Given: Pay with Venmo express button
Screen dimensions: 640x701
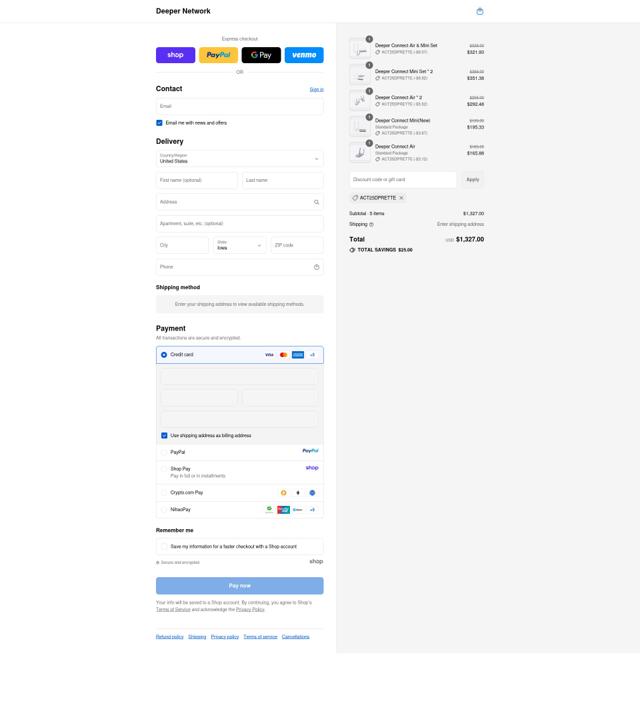Looking at the screenshot, I should point(304,55).
